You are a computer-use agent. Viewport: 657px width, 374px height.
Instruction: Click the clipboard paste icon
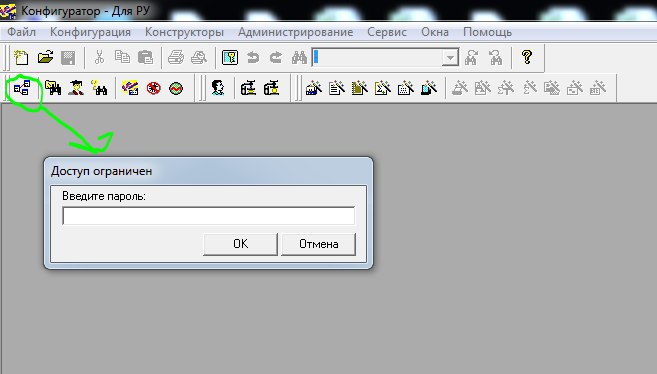click(x=145, y=57)
